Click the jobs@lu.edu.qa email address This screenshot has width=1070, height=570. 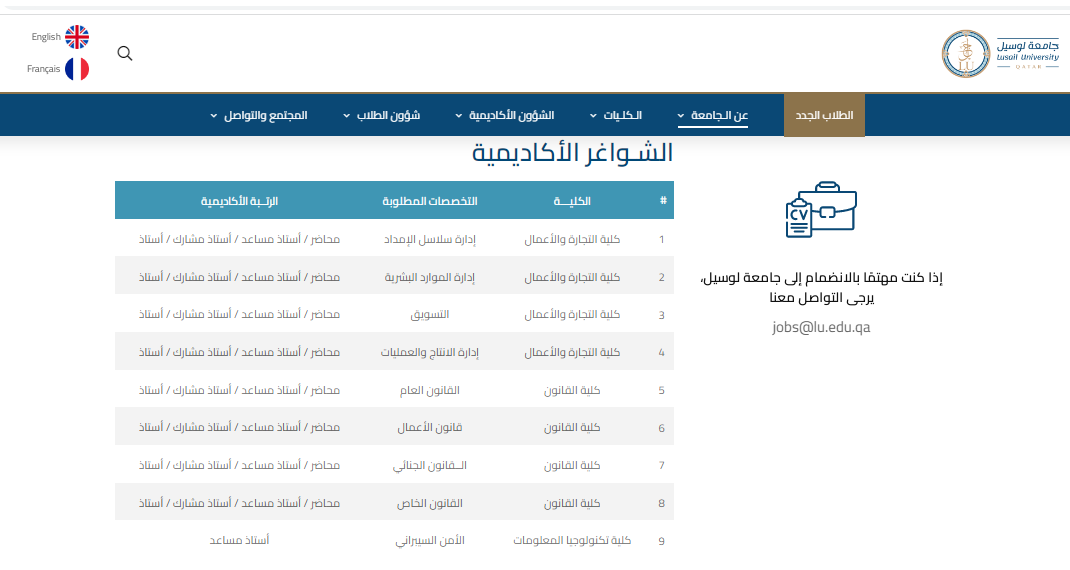[x=821, y=327]
